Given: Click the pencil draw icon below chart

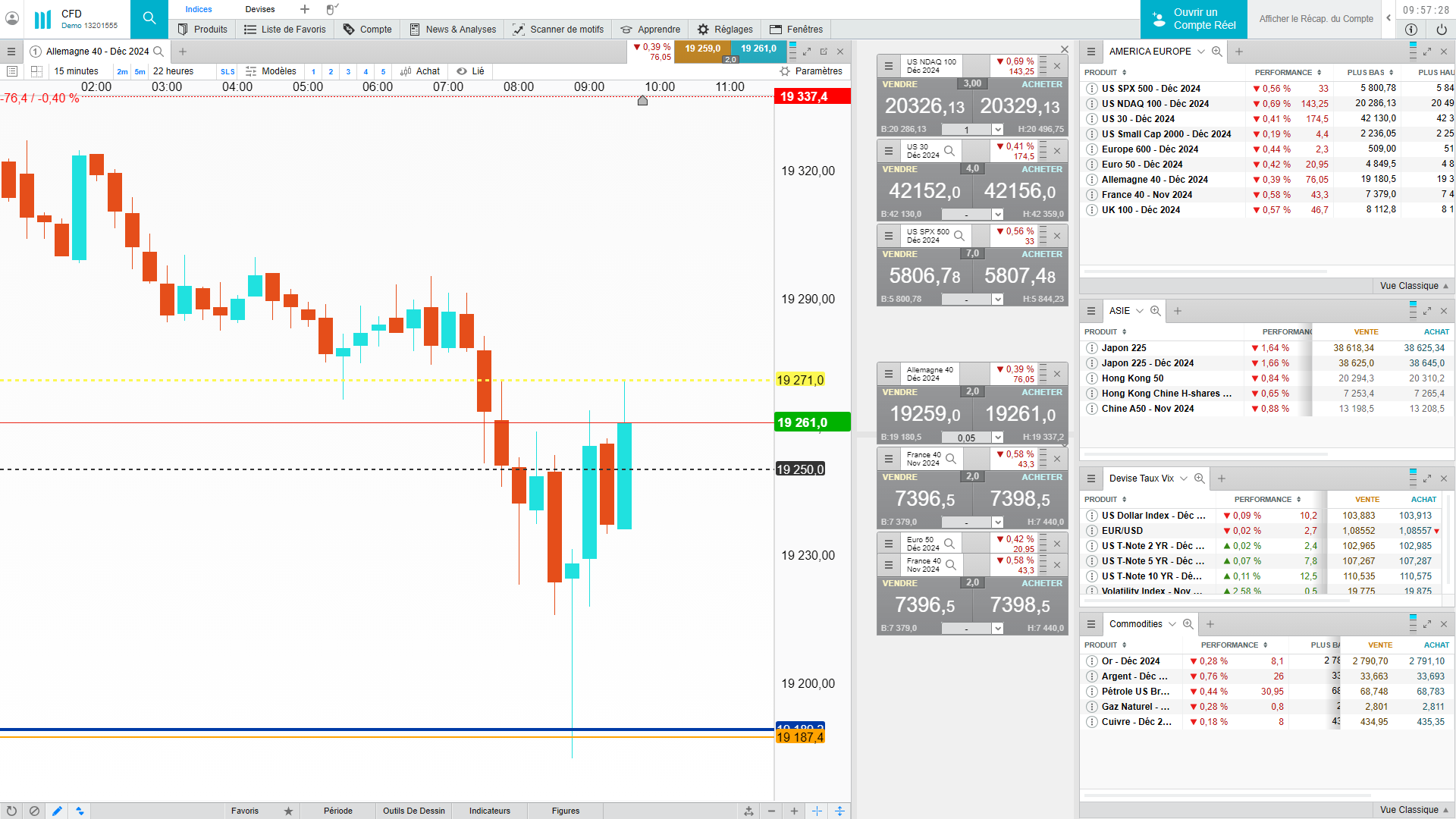Looking at the screenshot, I should [57, 811].
